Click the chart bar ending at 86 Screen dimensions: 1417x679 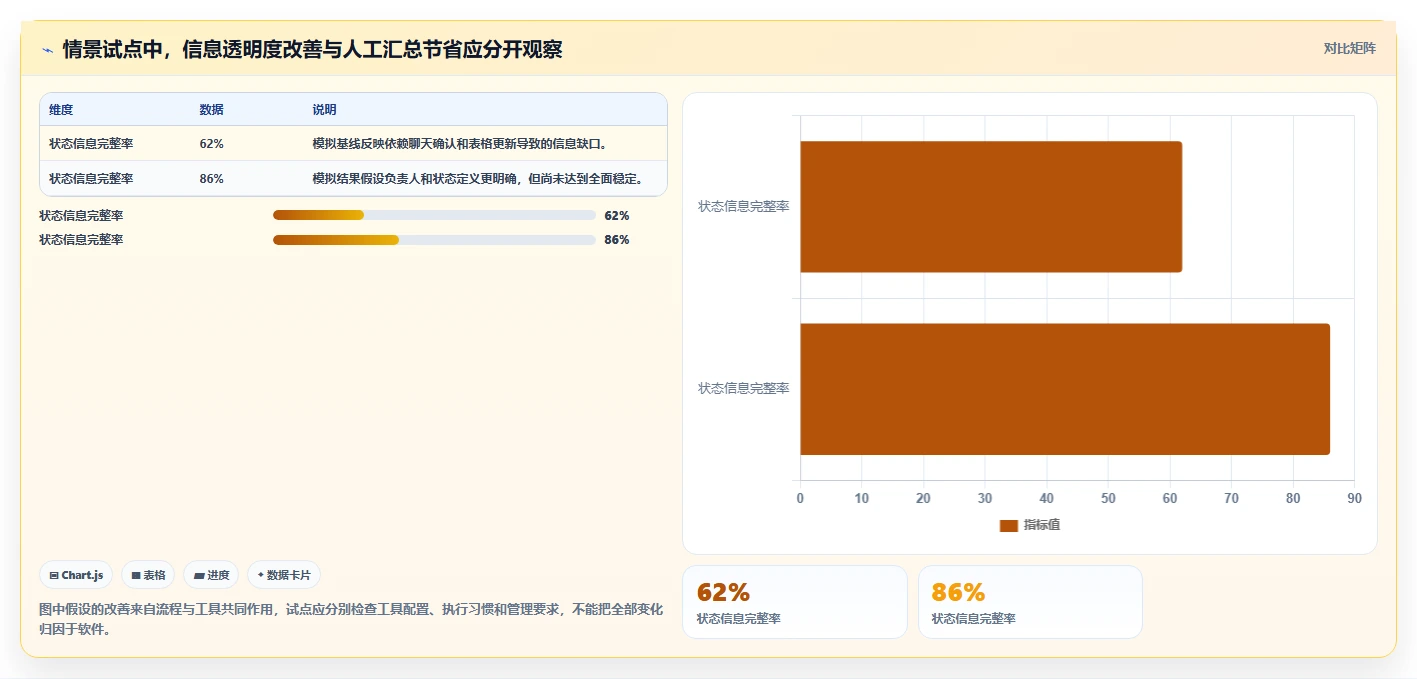tap(1065, 389)
